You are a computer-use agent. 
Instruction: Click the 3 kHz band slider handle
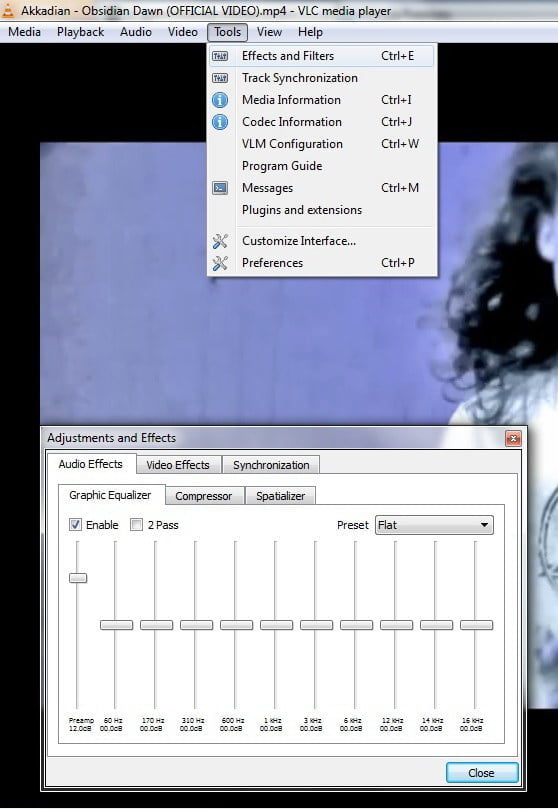pyautogui.click(x=316, y=625)
